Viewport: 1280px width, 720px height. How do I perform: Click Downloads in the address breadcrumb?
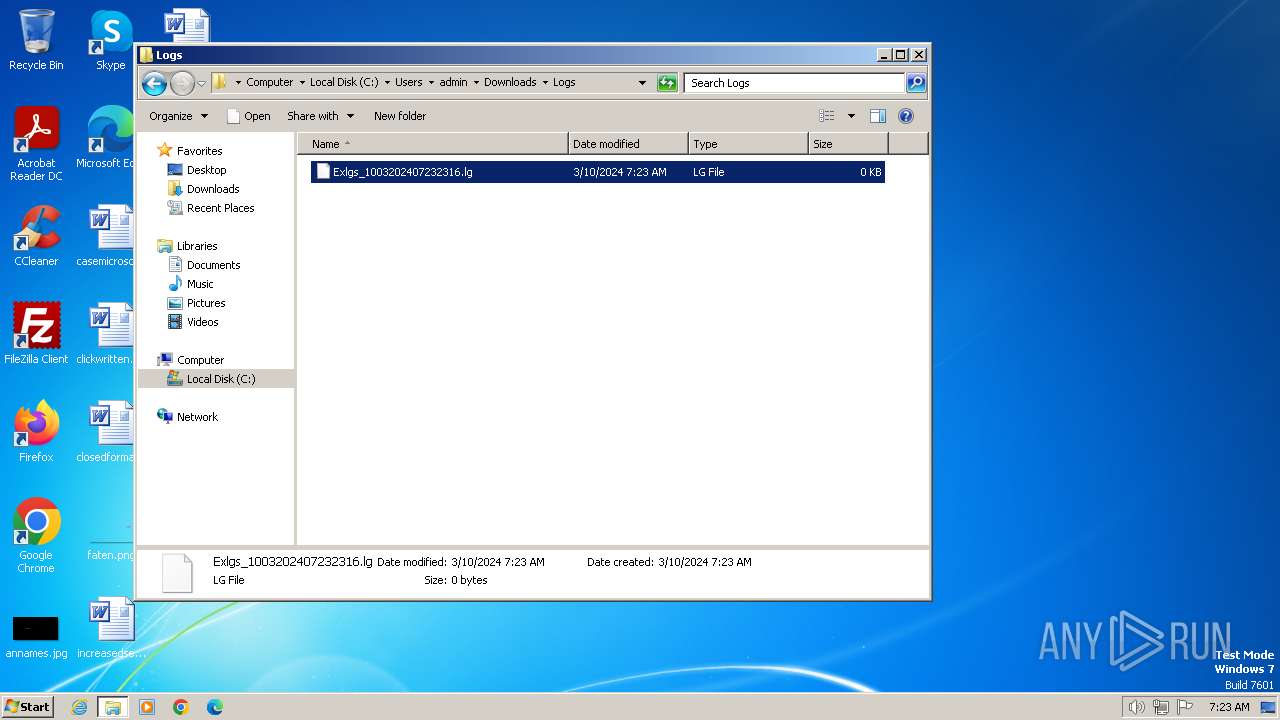[x=510, y=83]
